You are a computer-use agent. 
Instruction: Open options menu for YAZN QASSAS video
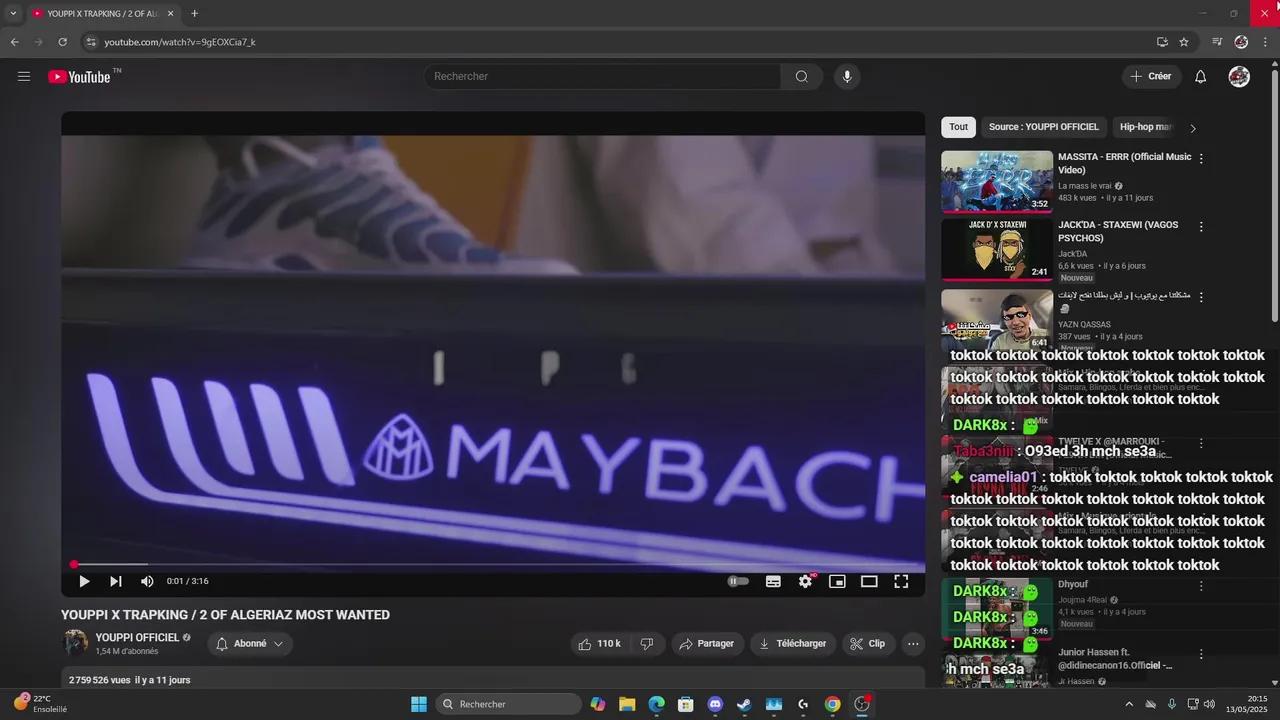1201,297
